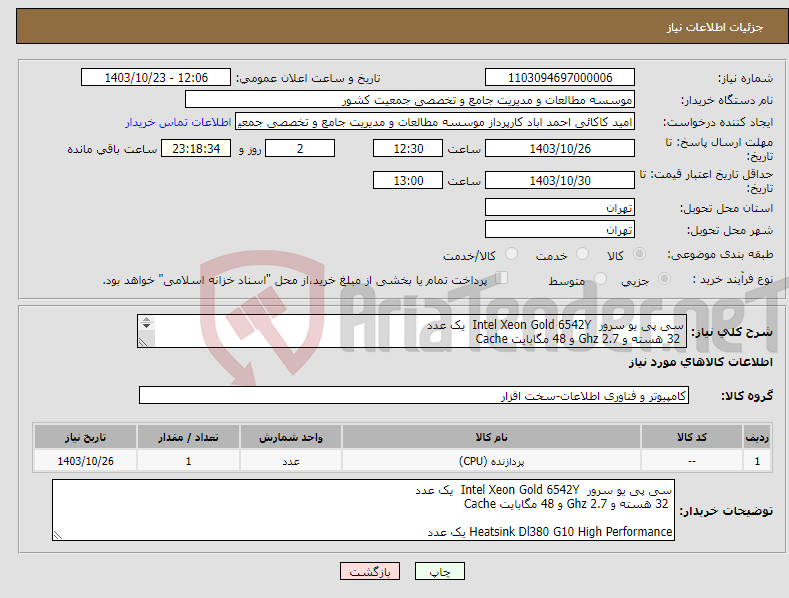Viewport: 789px width, 598px height.
Task: Click scroll down arrow in شرح کلی نیاز box
Action: [146, 326]
